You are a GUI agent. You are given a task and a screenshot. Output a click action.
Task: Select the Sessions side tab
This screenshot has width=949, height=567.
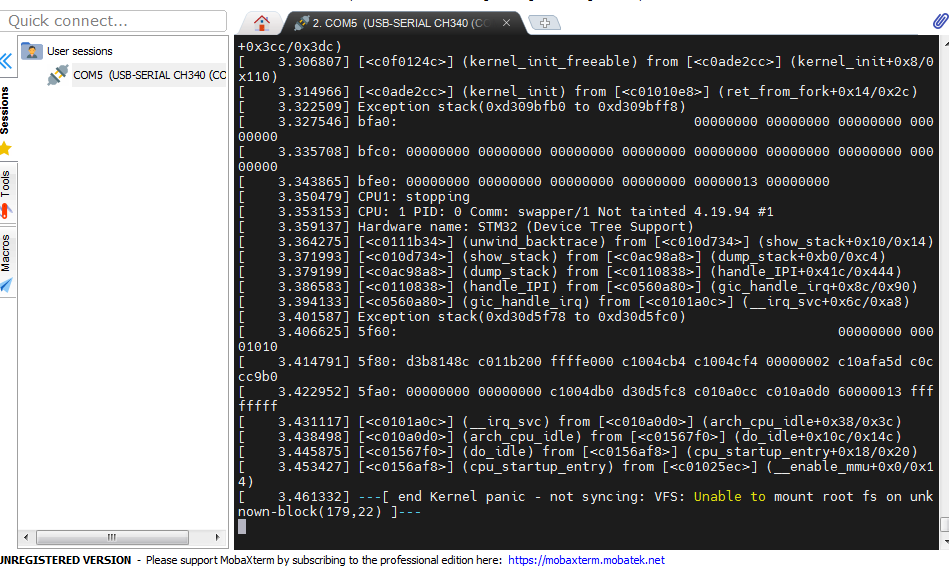5,110
